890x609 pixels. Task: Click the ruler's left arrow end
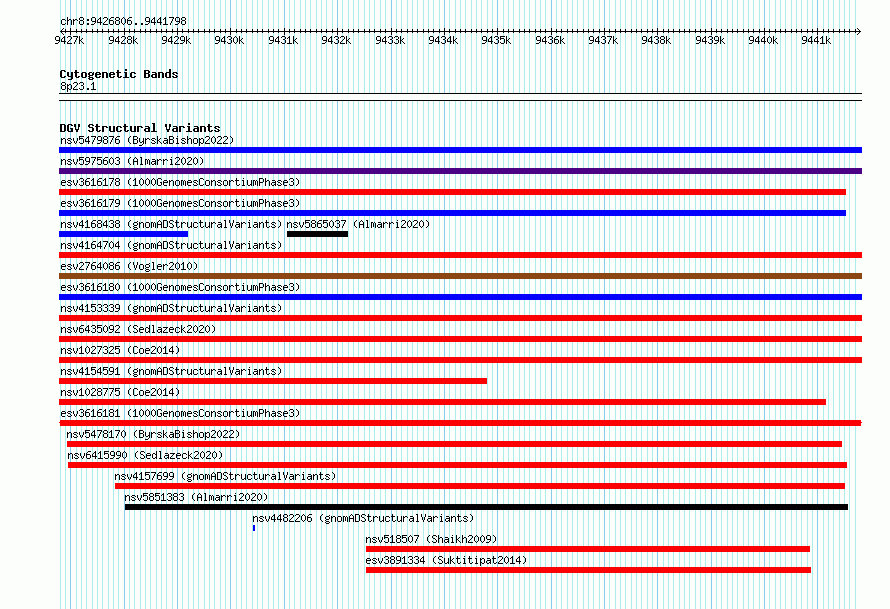tap(62, 31)
